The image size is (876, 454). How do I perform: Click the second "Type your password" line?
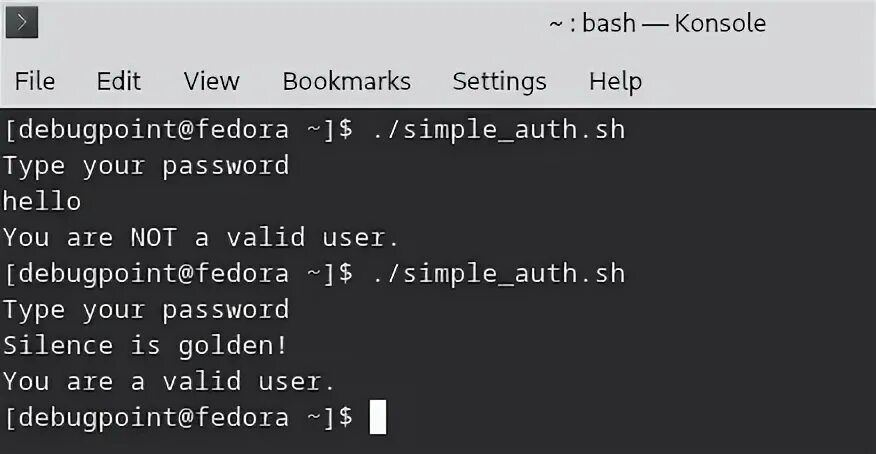click(x=146, y=310)
